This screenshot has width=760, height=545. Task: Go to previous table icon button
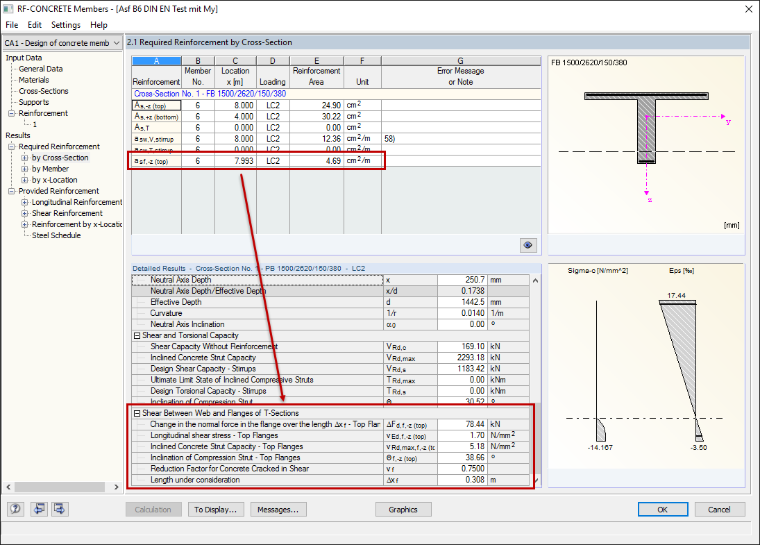38,509
